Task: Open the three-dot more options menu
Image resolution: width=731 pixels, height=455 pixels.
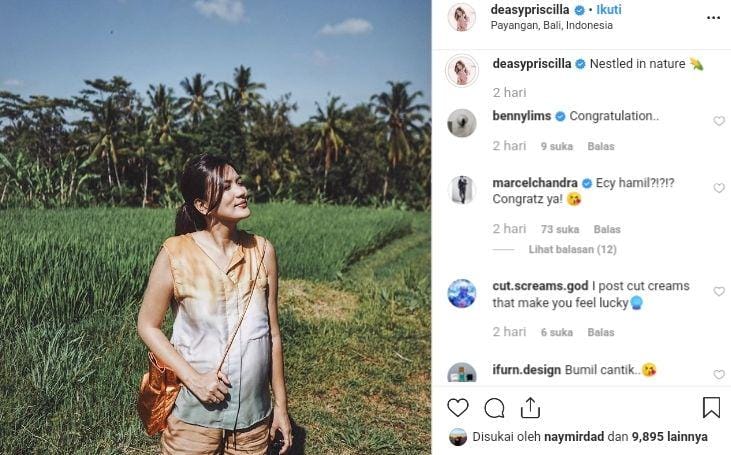Action: 713,17
